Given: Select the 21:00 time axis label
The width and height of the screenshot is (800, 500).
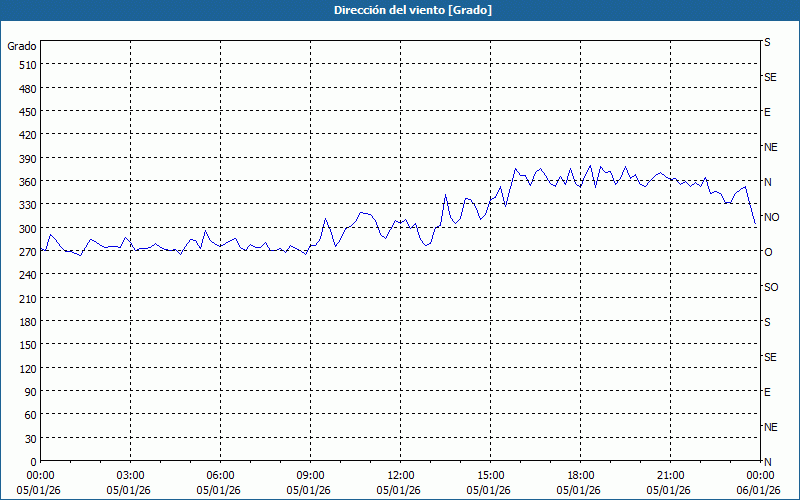Looking at the screenshot, I should click(x=671, y=475).
